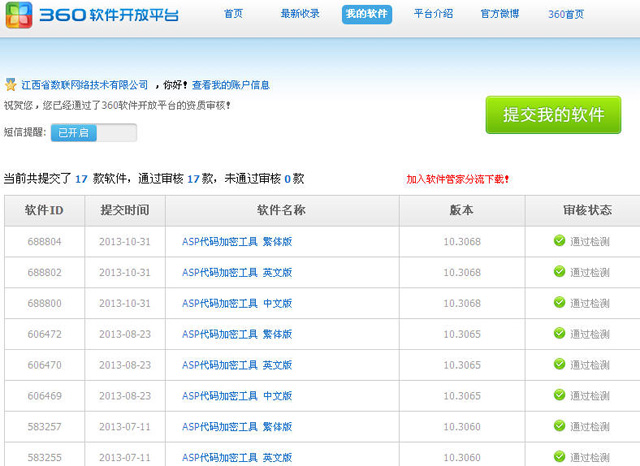
Task: Click date 2013-07-11 in row 583257
Action: pos(125,427)
